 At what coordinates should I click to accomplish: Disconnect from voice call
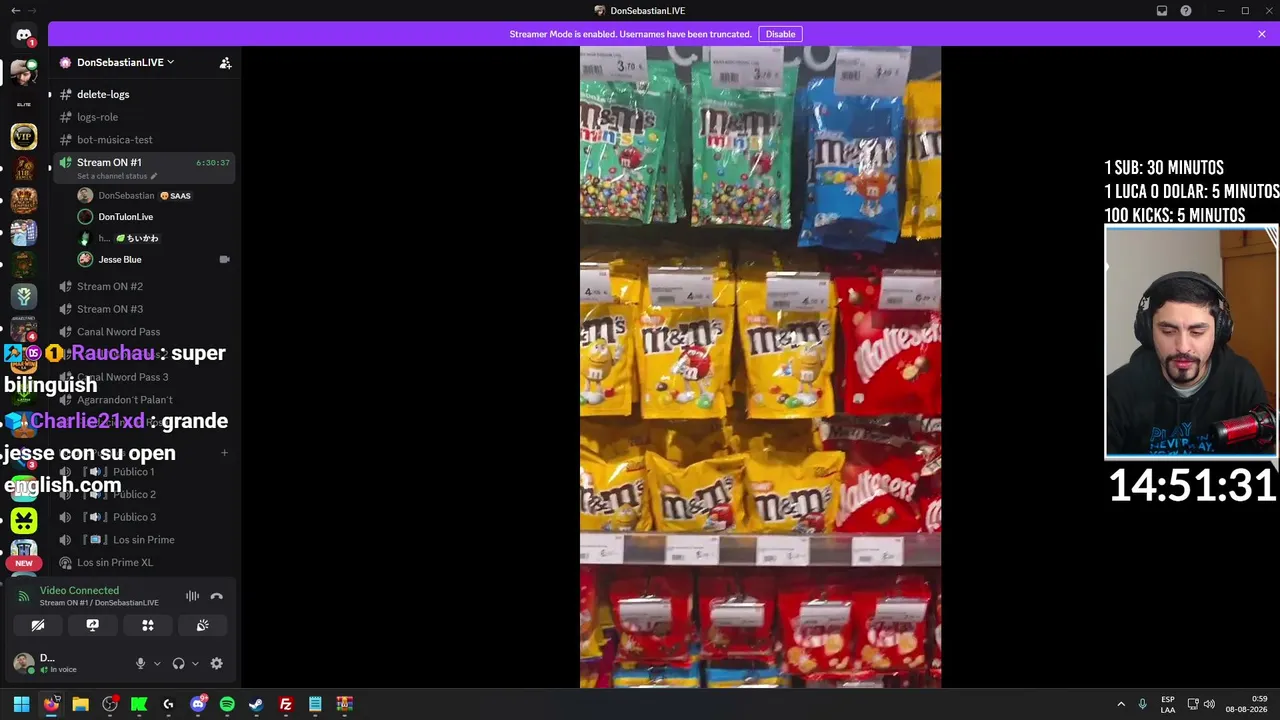coord(217,597)
